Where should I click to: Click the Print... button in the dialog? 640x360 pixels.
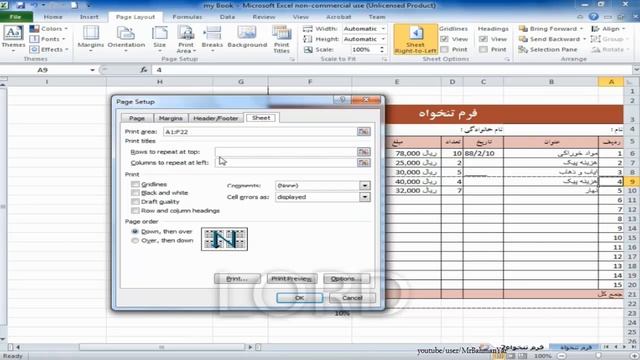(237, 279)
